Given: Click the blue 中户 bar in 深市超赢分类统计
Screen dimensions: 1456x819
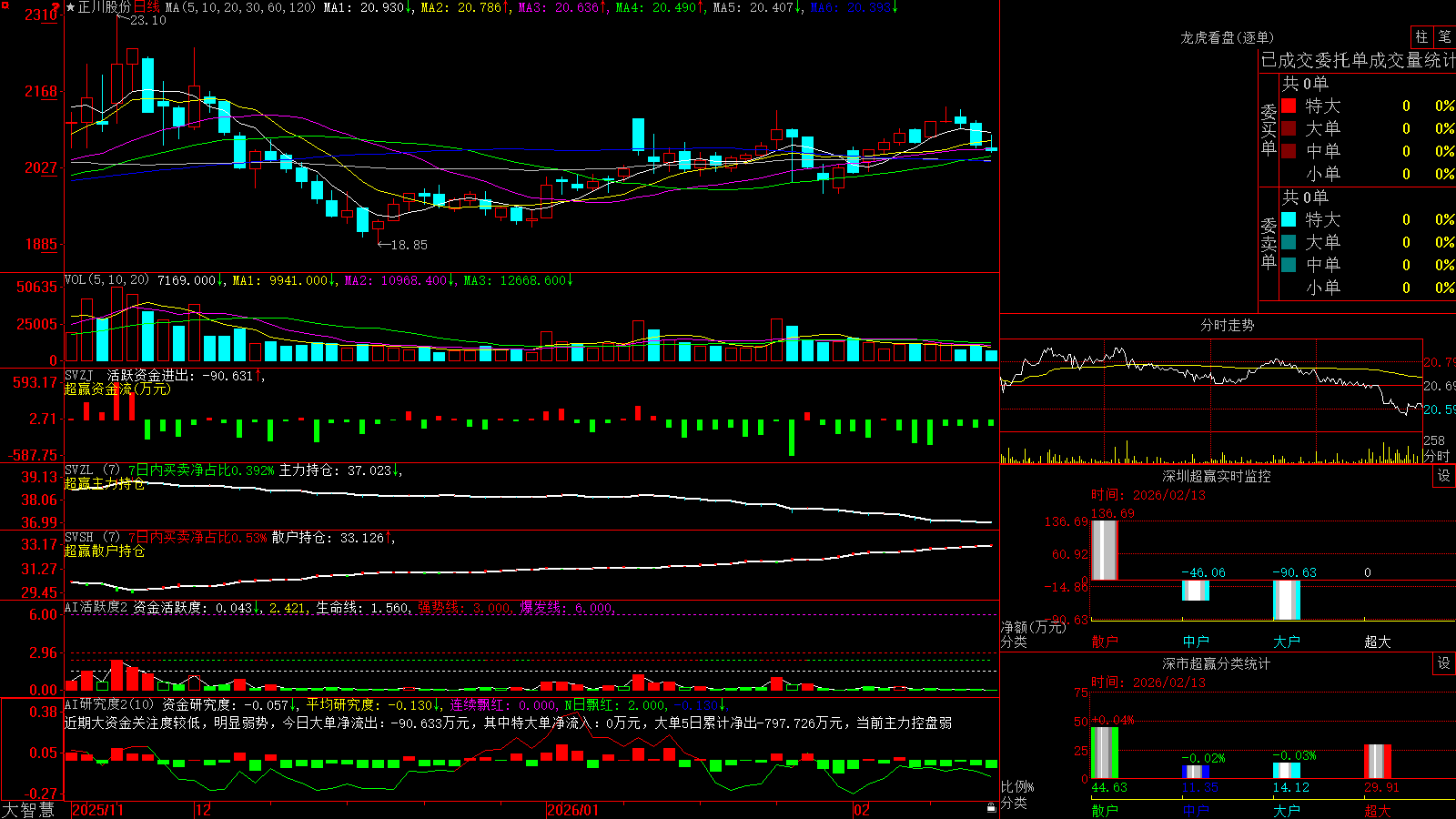Looking at the screenshot, I should 1195,772.
